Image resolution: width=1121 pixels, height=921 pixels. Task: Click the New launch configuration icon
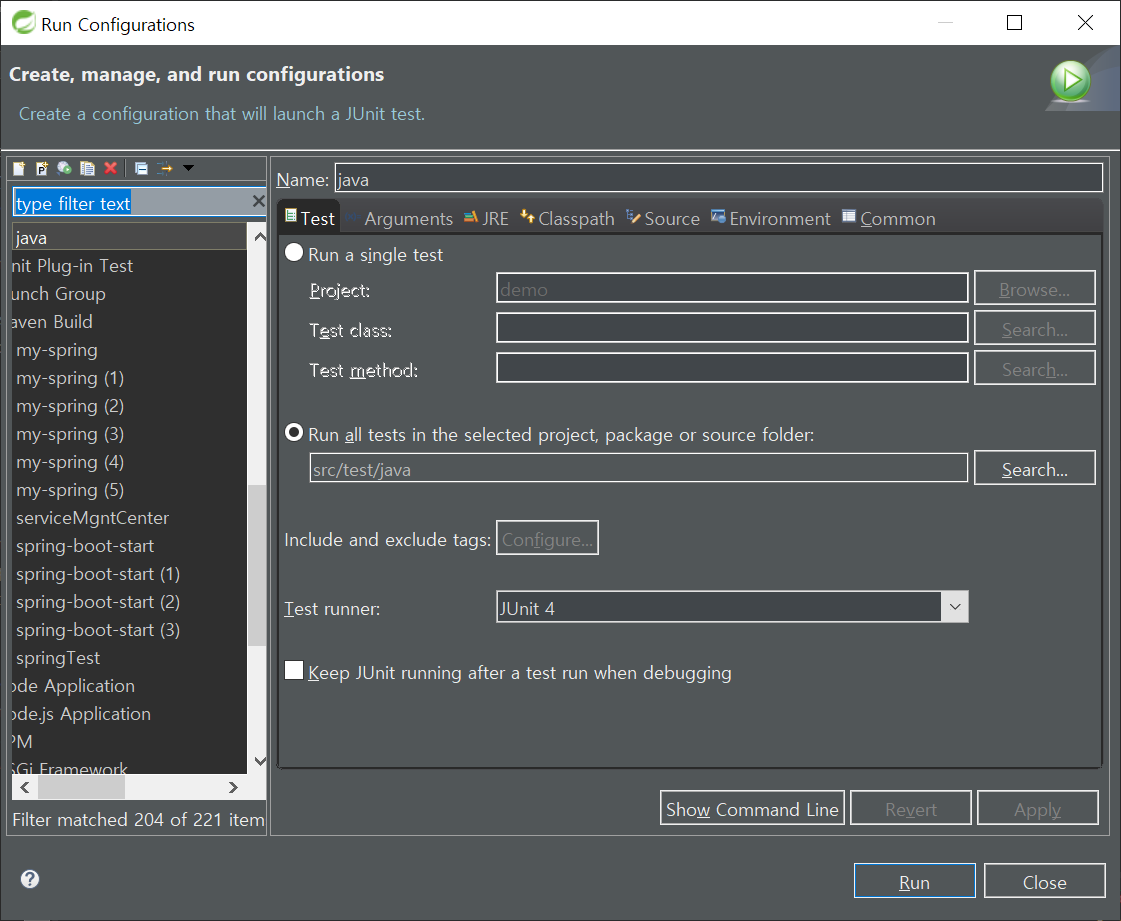pyautogui.click(x=19, y=168)
